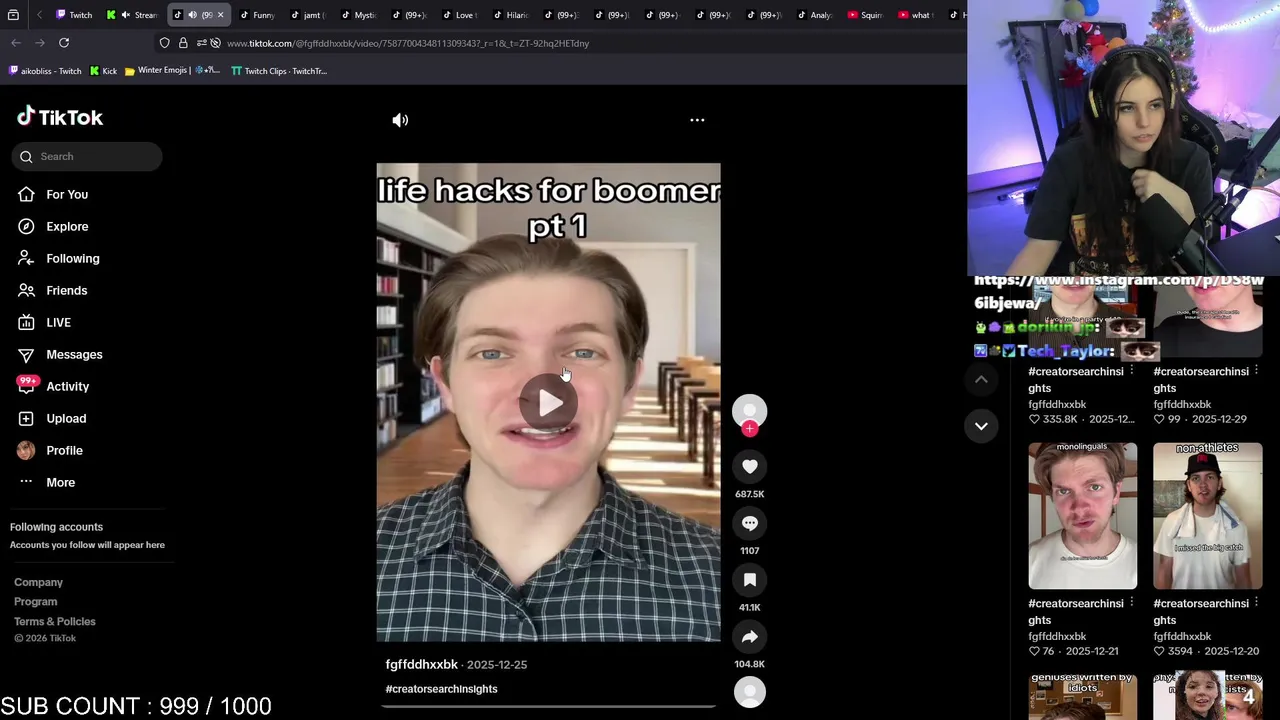Go to next video with the down arrow

981,426
